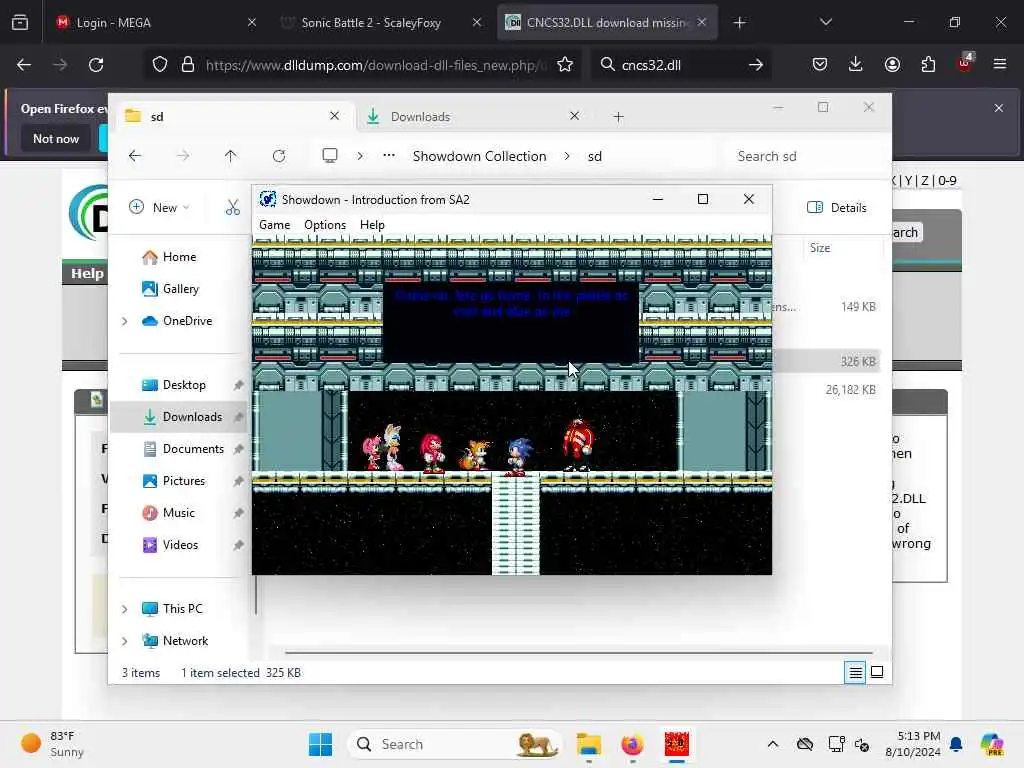Image resolution: width=1024 pixels, height=768 pixels.
Task: Select Videos in the sidebar
Action: pyautogui.click(x=180, y=545)
